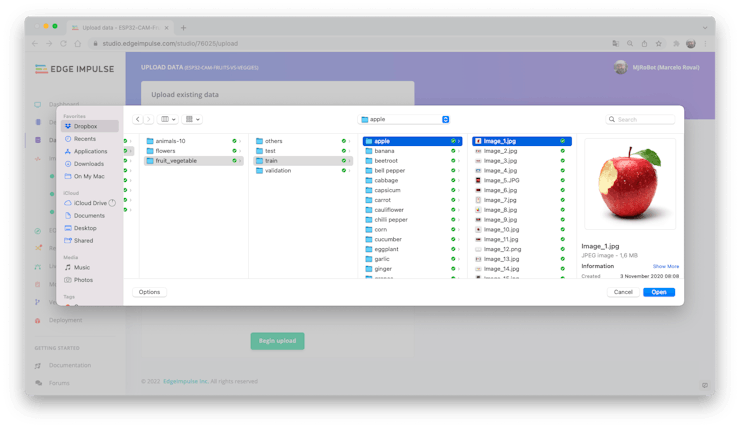Screen dimensions: 740x428
Task: Select file Image_12.png
Action: (522, 249)
